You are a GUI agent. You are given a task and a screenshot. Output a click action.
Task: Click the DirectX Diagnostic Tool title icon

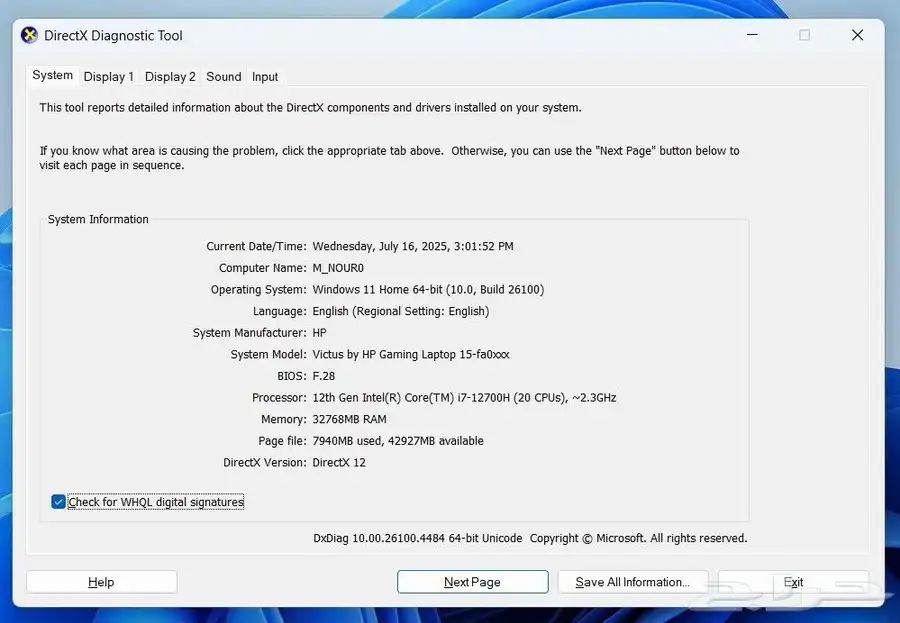[x=29, y=35]
